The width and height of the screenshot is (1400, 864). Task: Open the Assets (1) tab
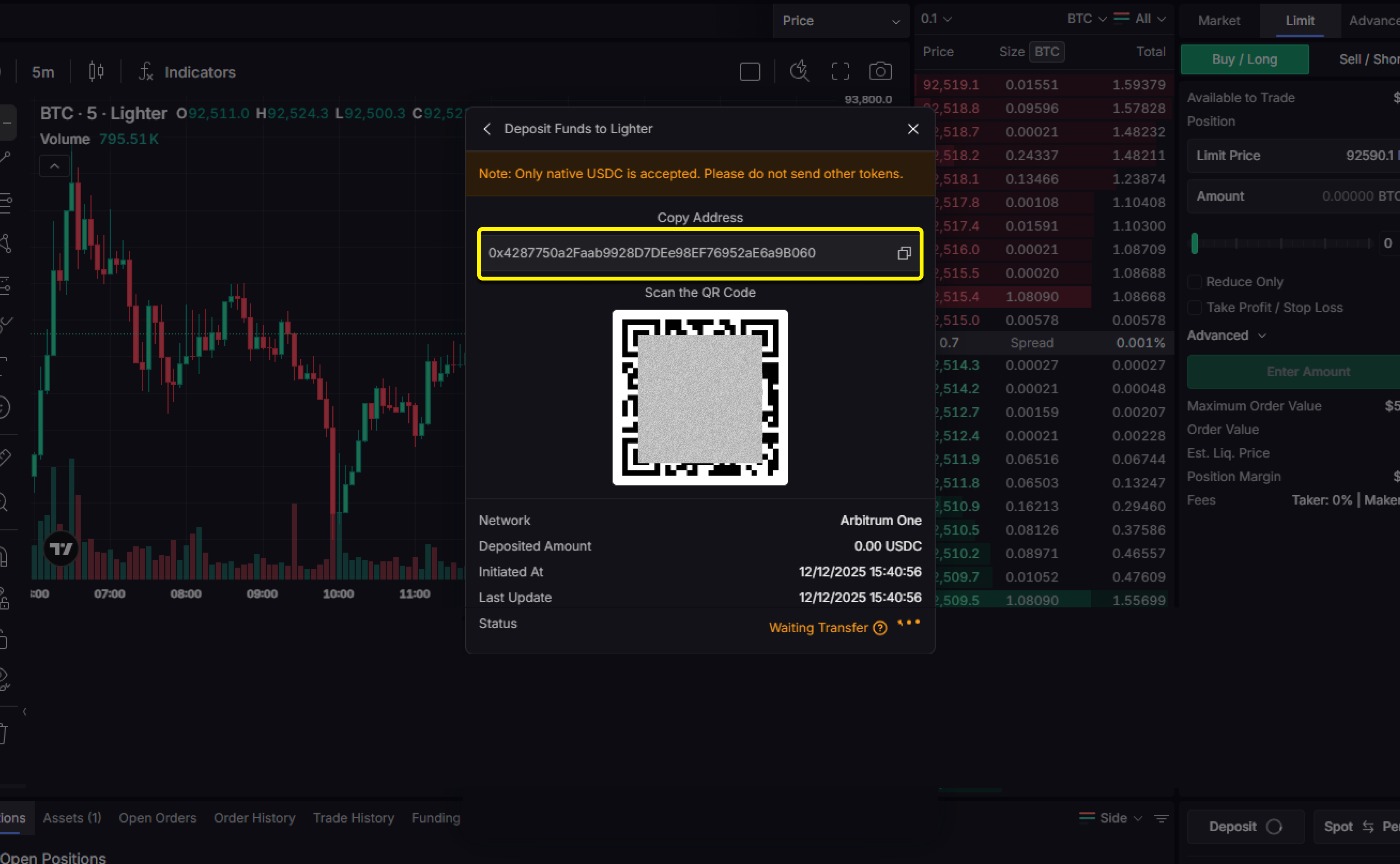click(72, 818)
